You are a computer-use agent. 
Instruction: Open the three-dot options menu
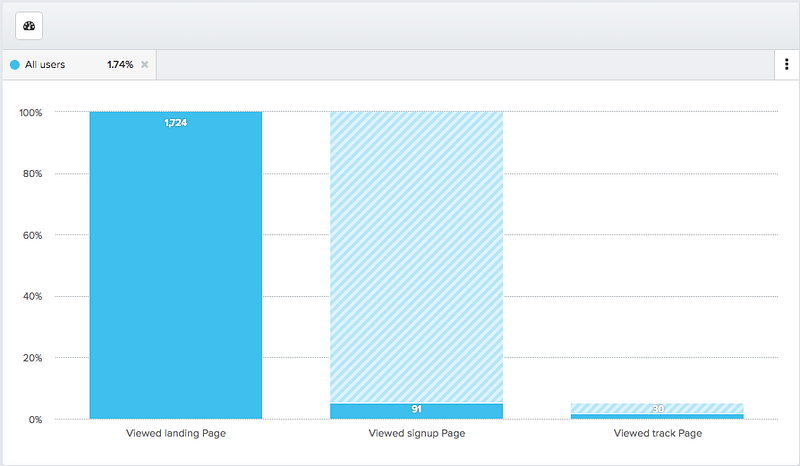click(787, 64)
